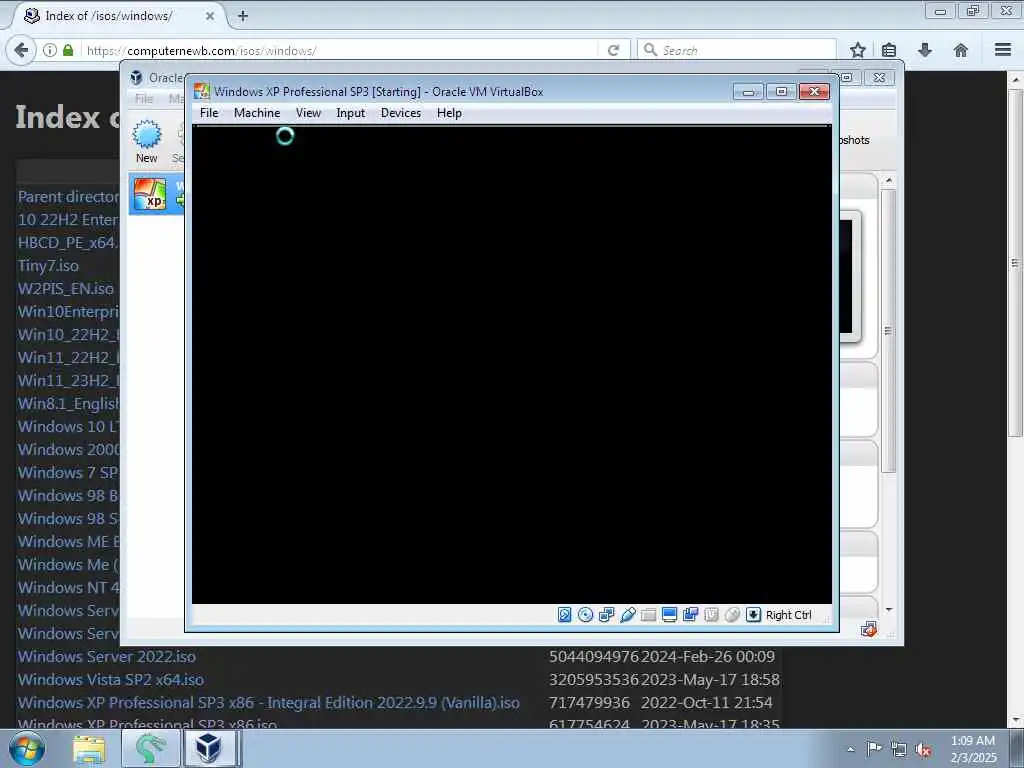
Task: Open Firefox downloads arrow icon
Action: 925,50
